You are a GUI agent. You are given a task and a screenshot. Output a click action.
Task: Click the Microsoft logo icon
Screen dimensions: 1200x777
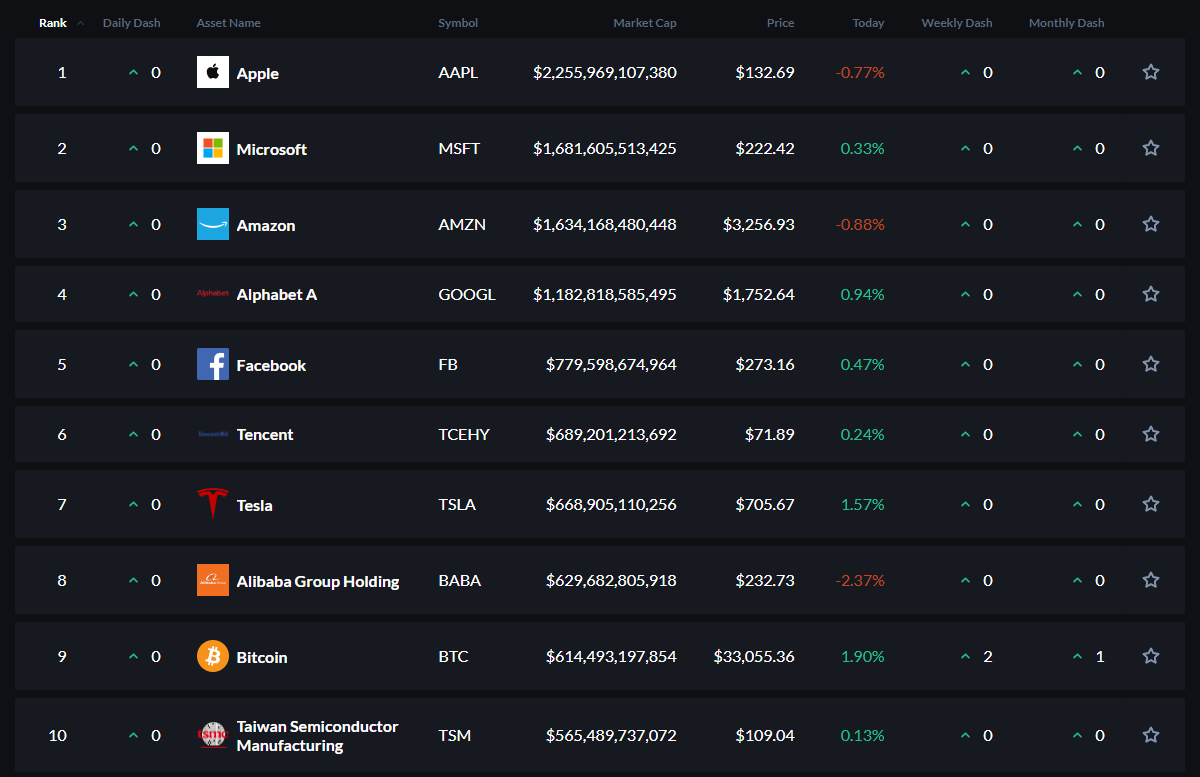(x=213, y=148)
